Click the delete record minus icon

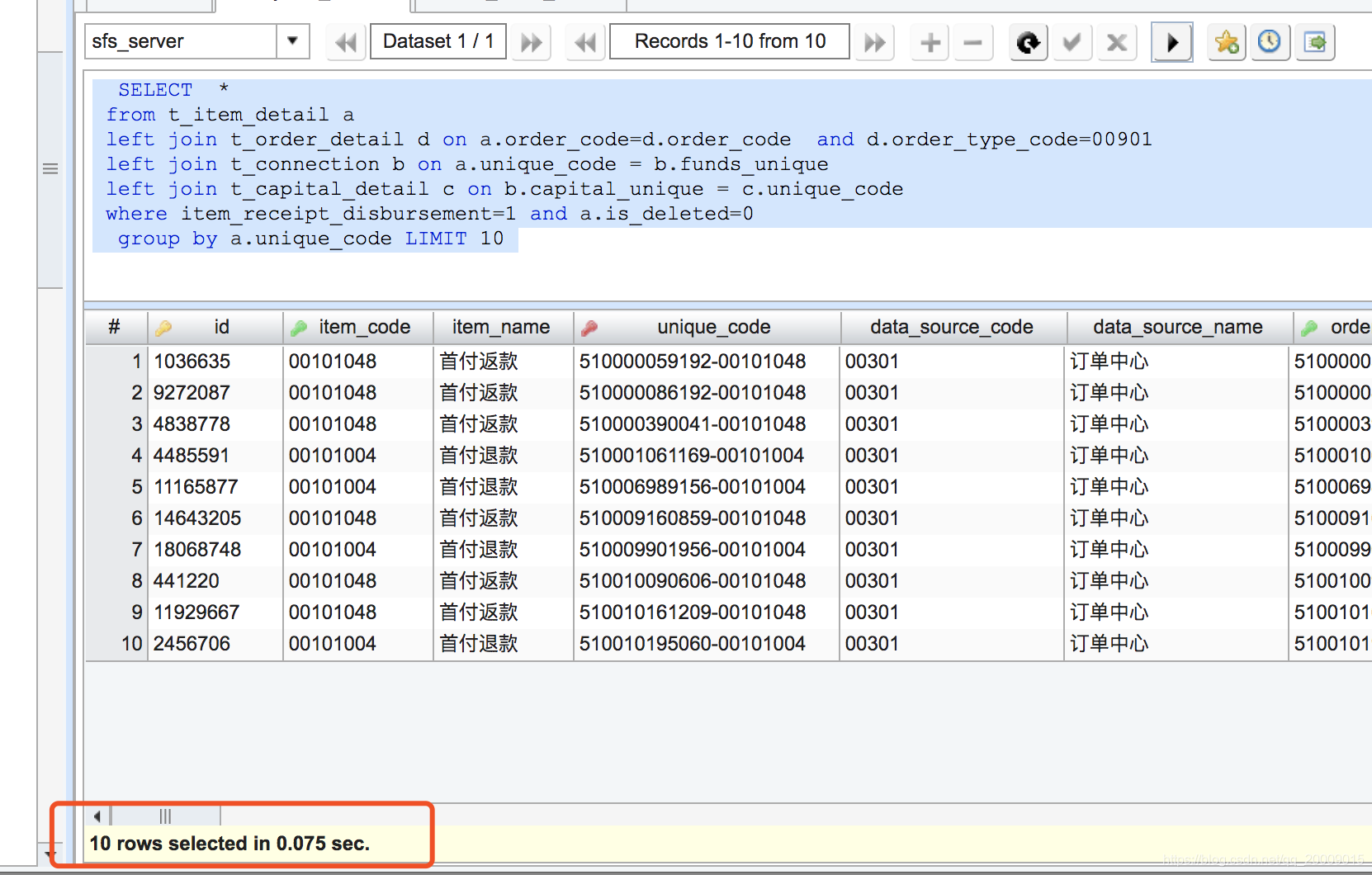point(973,42)
